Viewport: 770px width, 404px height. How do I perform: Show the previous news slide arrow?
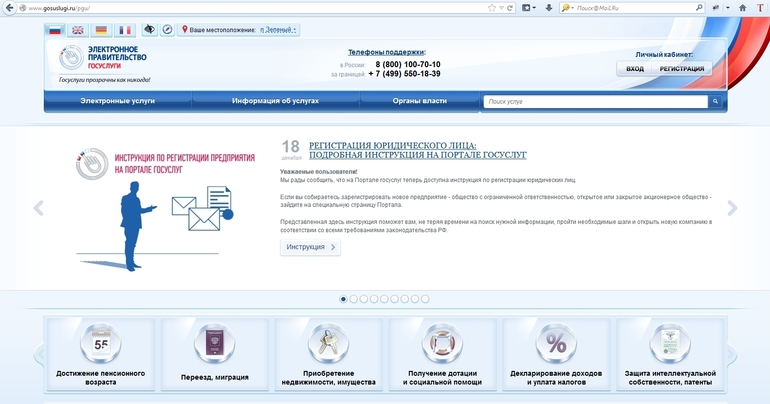[x=38, y=208]
